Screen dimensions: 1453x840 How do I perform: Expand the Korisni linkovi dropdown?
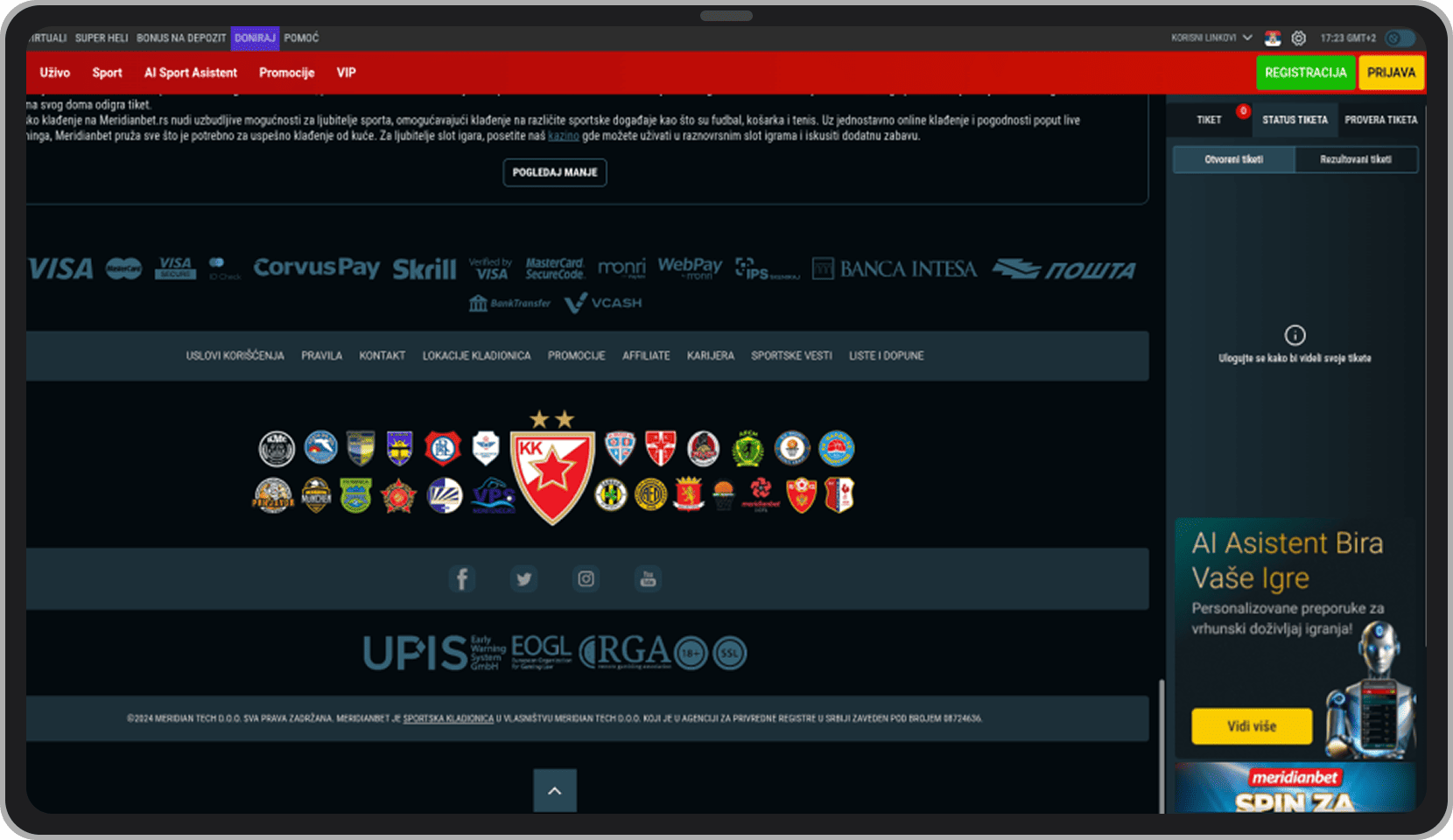coord(1211,38)
